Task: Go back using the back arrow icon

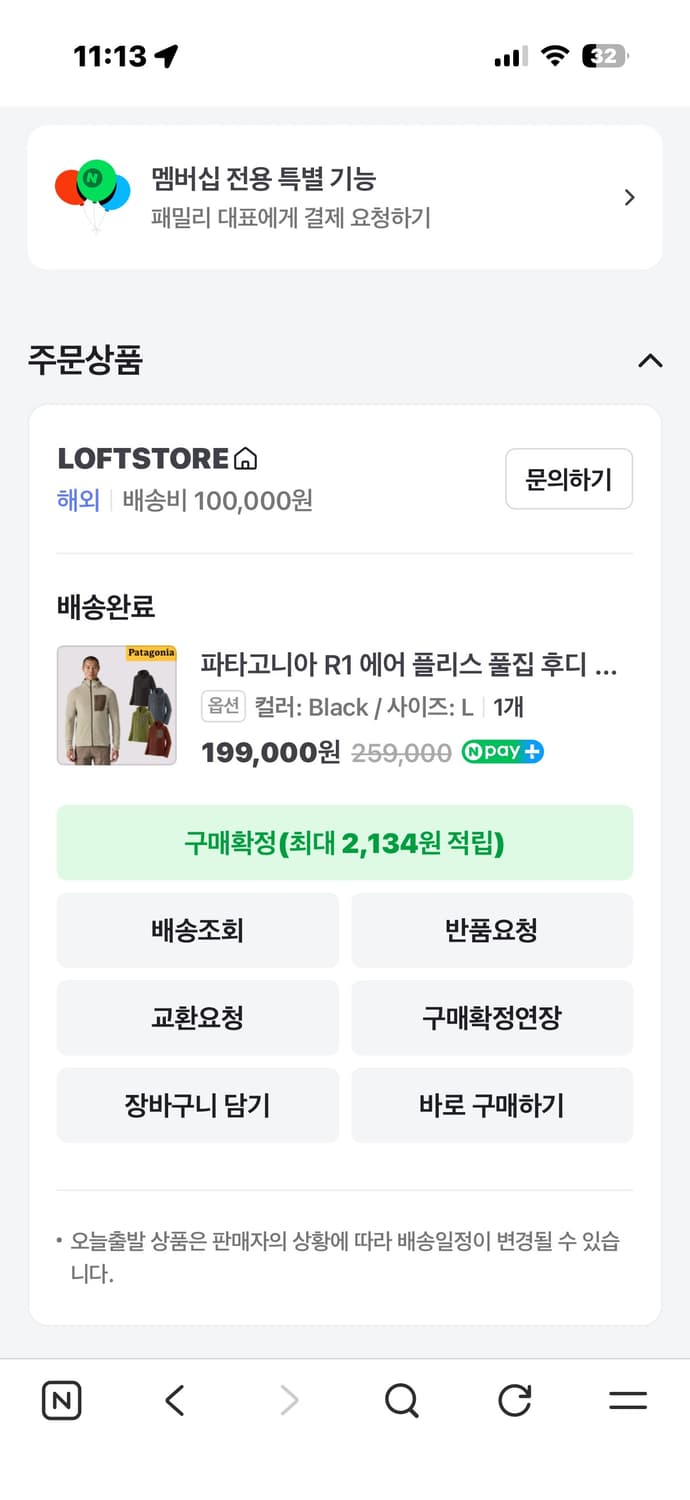Action: (x=175, y=1400)
